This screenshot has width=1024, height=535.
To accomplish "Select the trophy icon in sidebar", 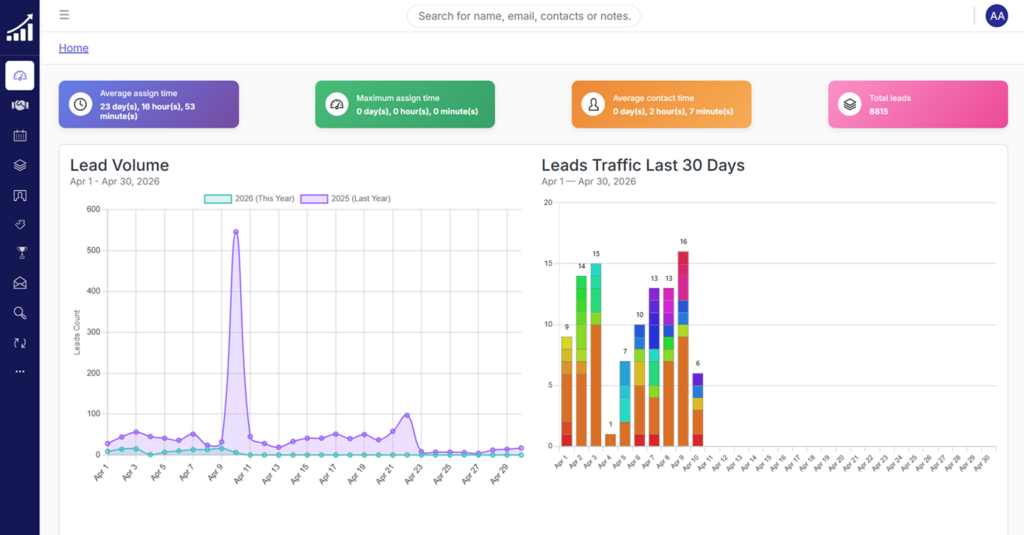I will pyautogui.click(x=20, y=253).
